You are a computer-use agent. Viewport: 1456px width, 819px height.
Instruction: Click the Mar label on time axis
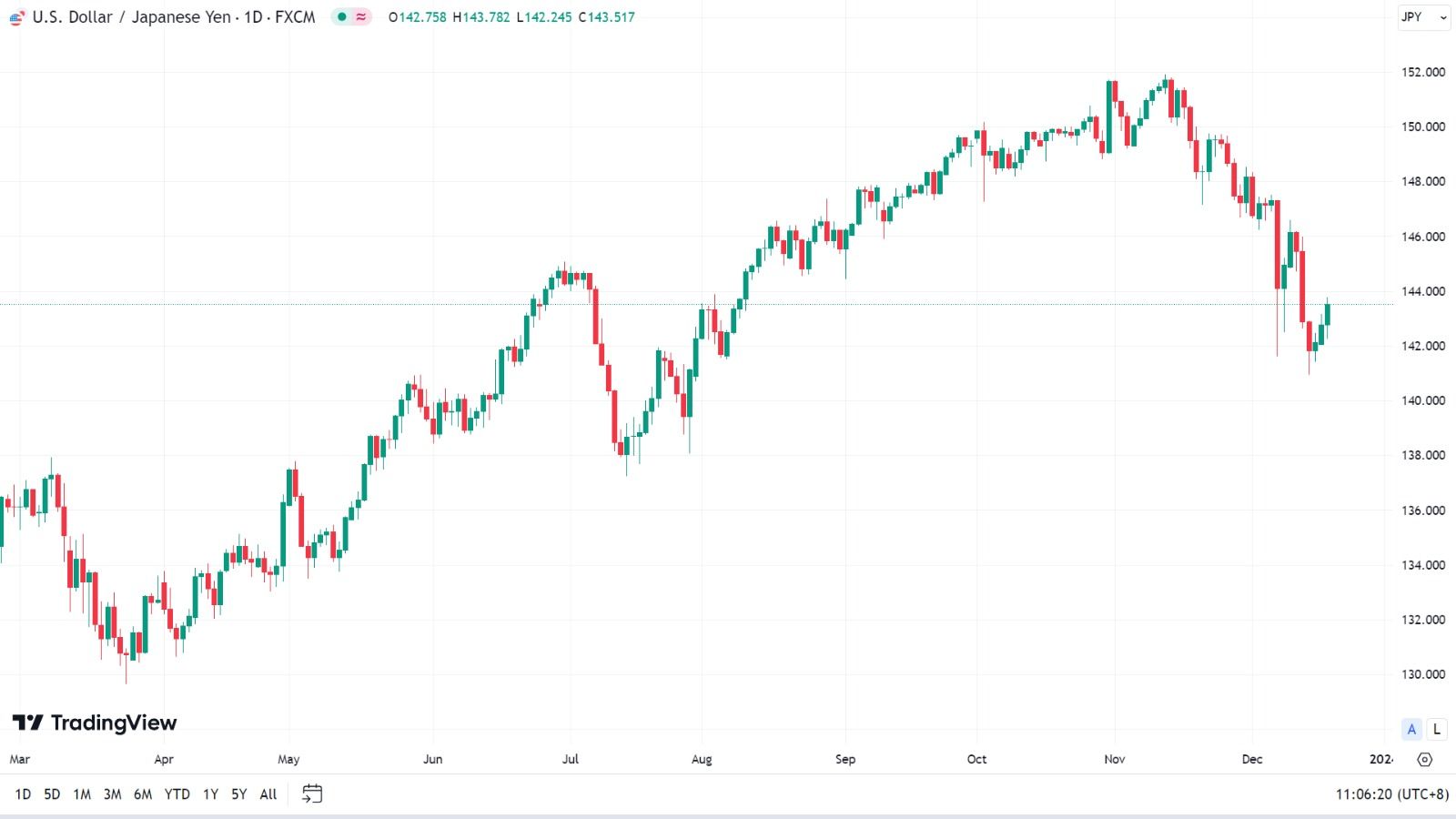[x=19, y=759]
